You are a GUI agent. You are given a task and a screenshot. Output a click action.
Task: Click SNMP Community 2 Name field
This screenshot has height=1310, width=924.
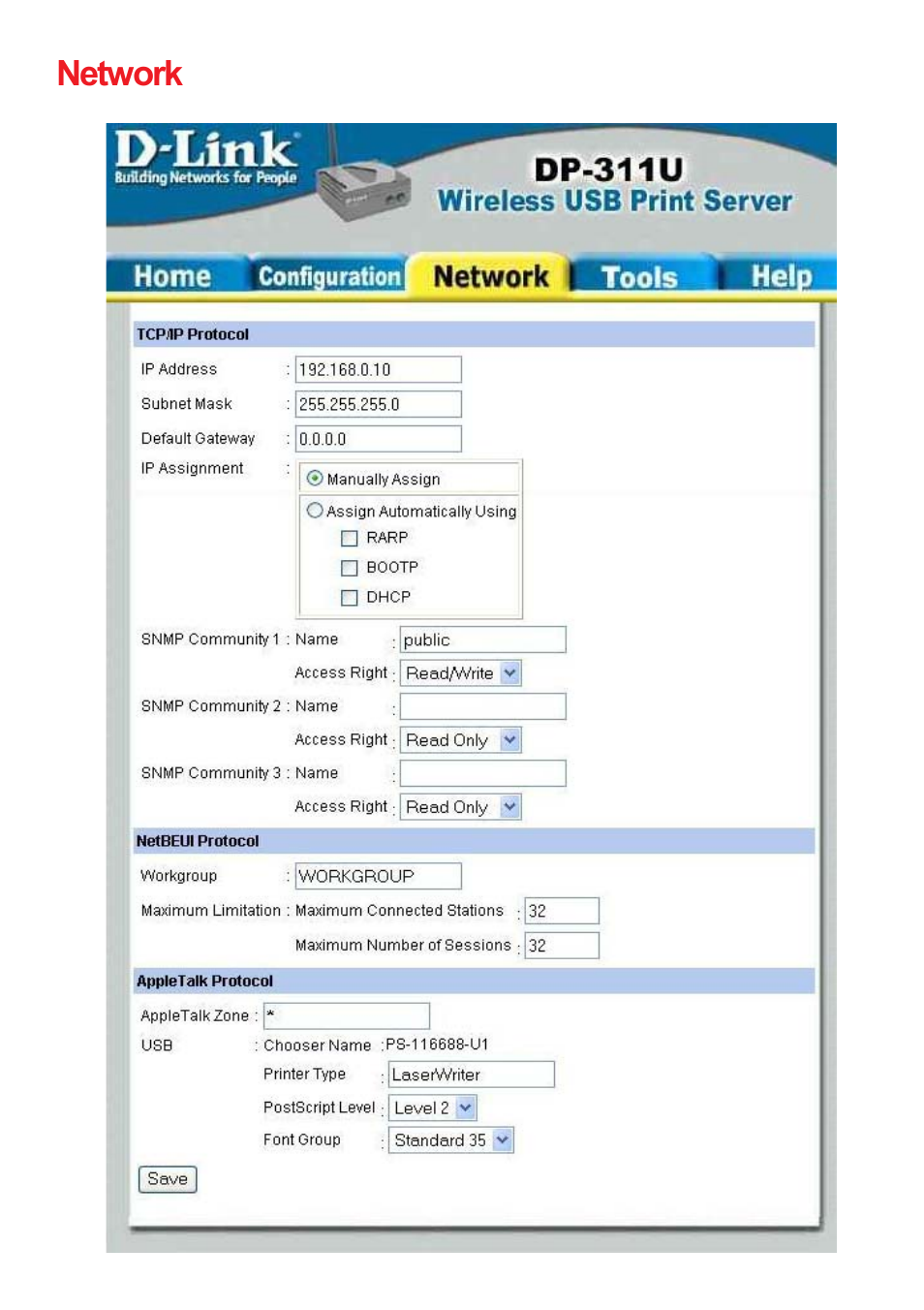482,706
